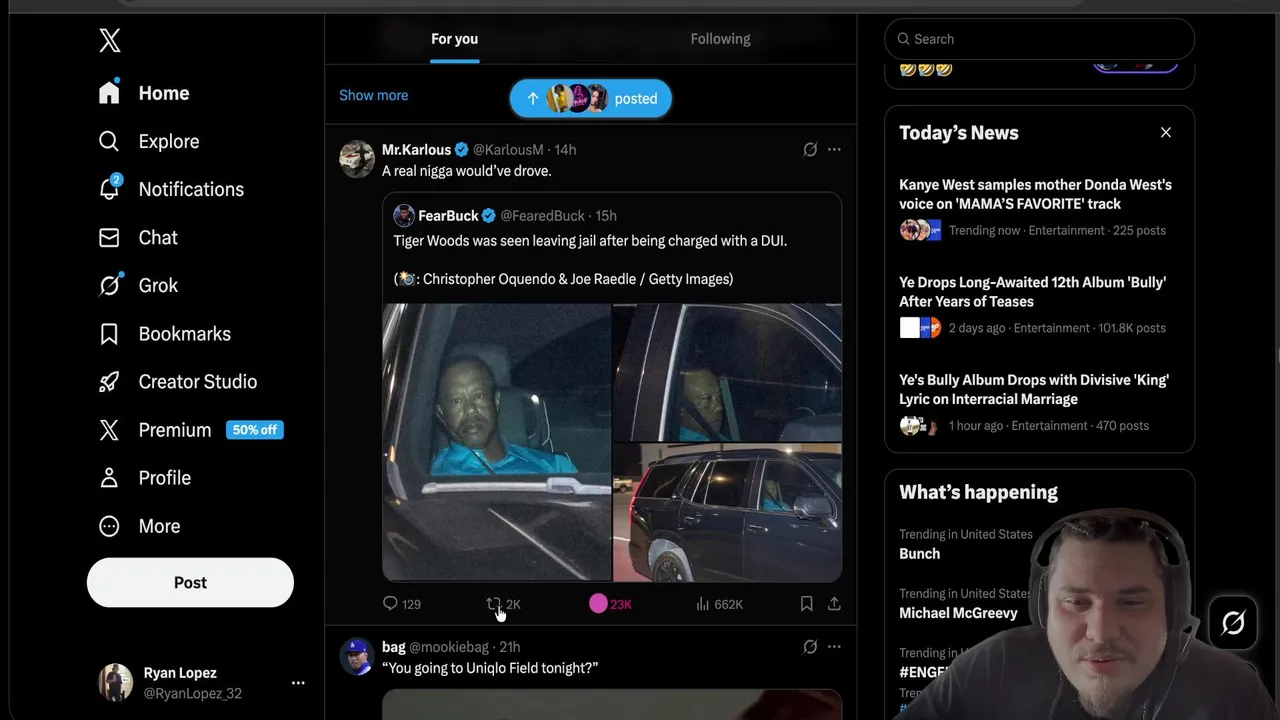Open trending topic Bunch
Screen dimensions: 1280x720
[919, 554]
